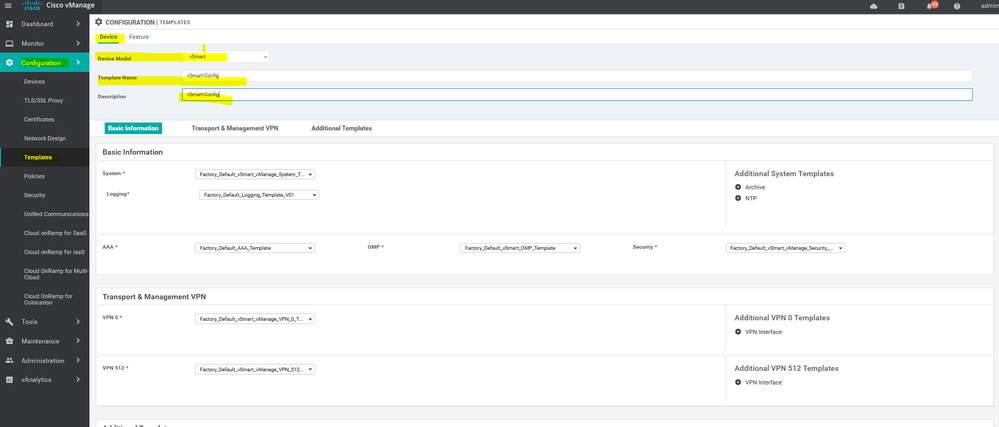Open the help question mark icon
This screenshot has height=427, width=999.
pos(957,6)
